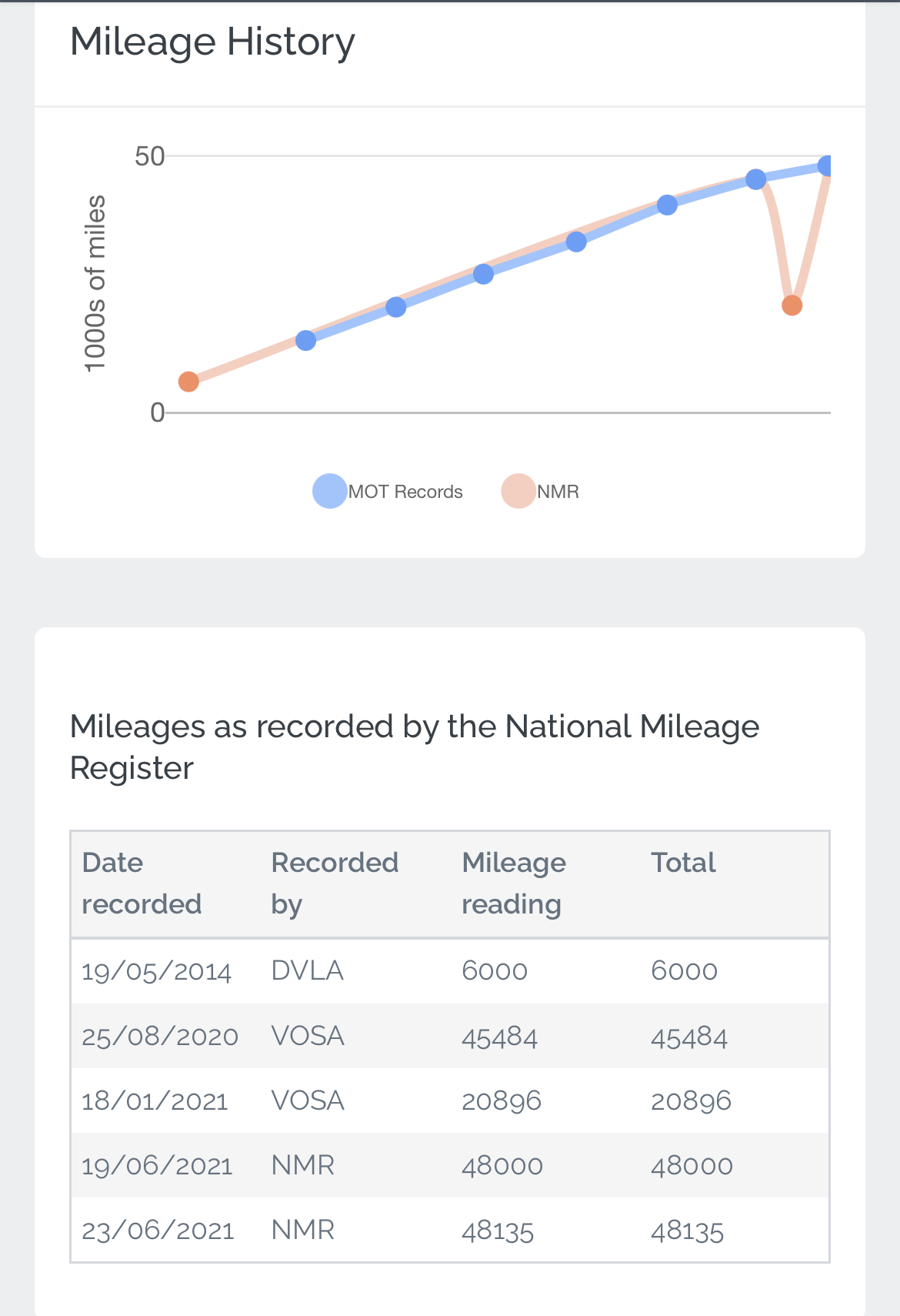Viewport: 900px width, 1316px height.
Task: Click the National Mileage Register heading
Action: click(x=415, y=747)
